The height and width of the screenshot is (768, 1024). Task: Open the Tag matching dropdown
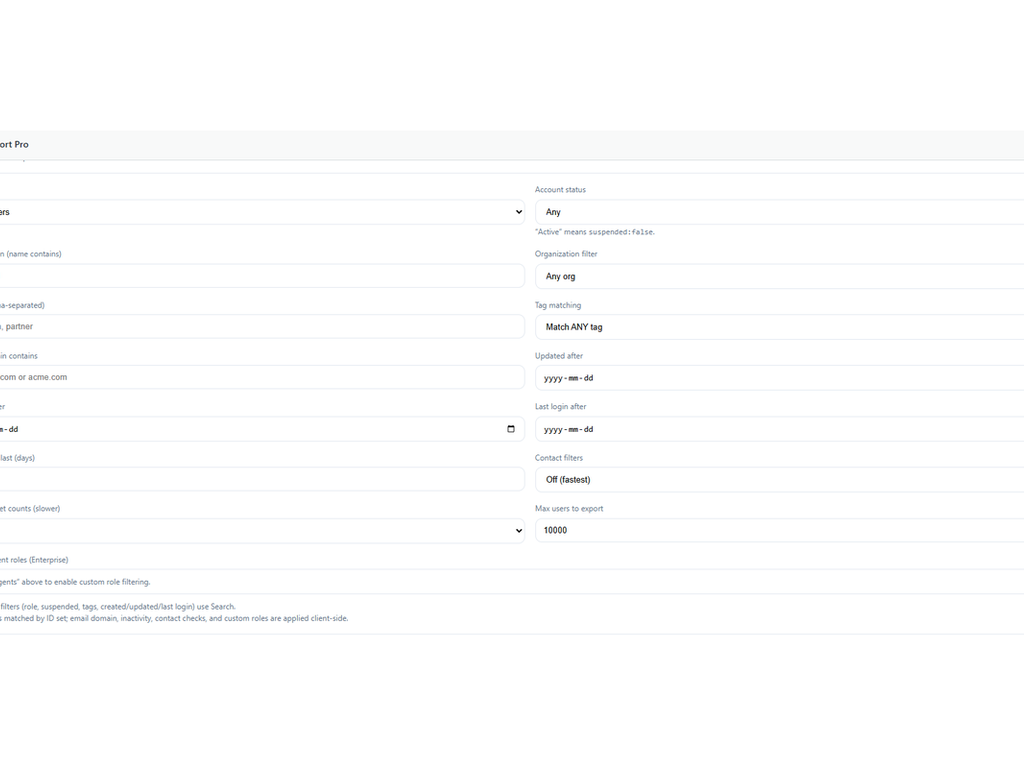coord(780,327)
